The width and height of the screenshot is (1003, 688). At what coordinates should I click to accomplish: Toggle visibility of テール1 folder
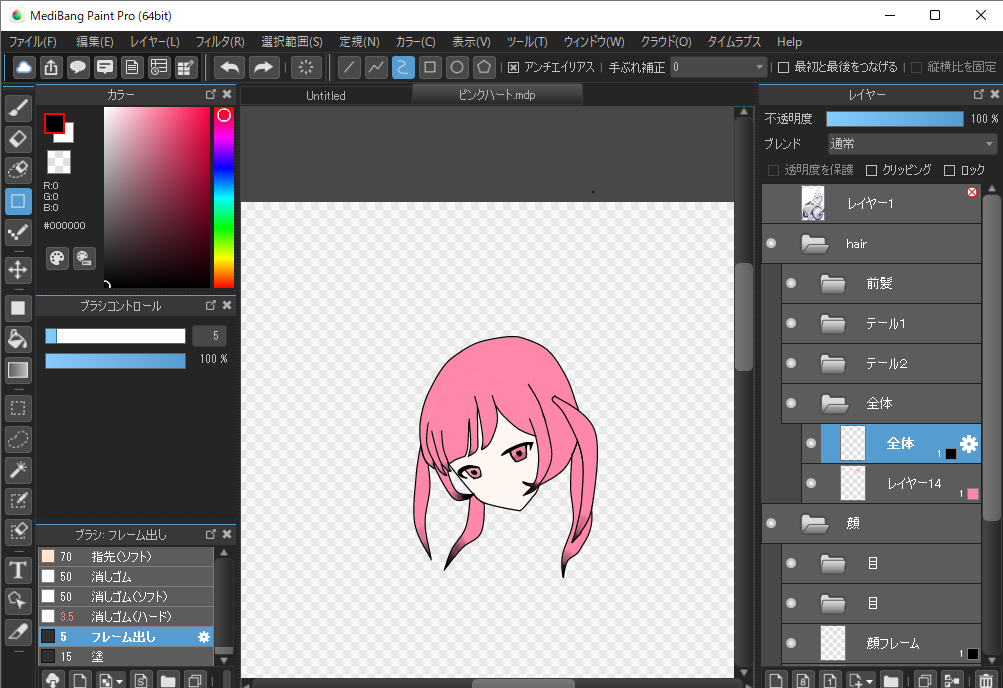click(x=791, y=324)
